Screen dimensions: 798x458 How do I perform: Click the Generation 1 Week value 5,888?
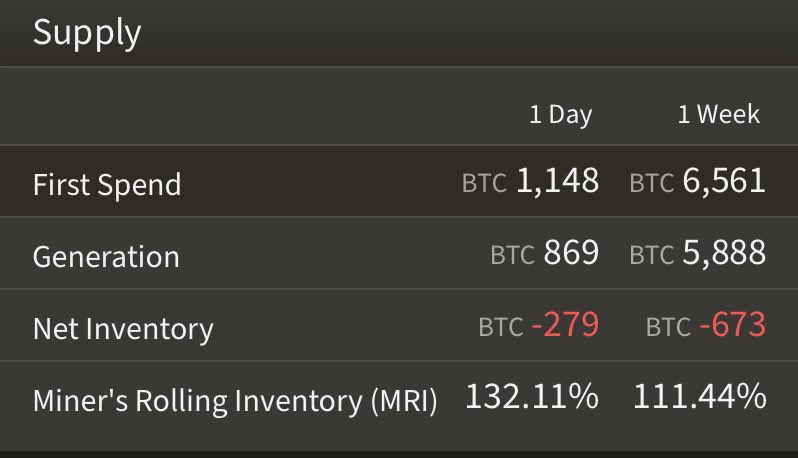pyautogui.click(x=724, y=253)
